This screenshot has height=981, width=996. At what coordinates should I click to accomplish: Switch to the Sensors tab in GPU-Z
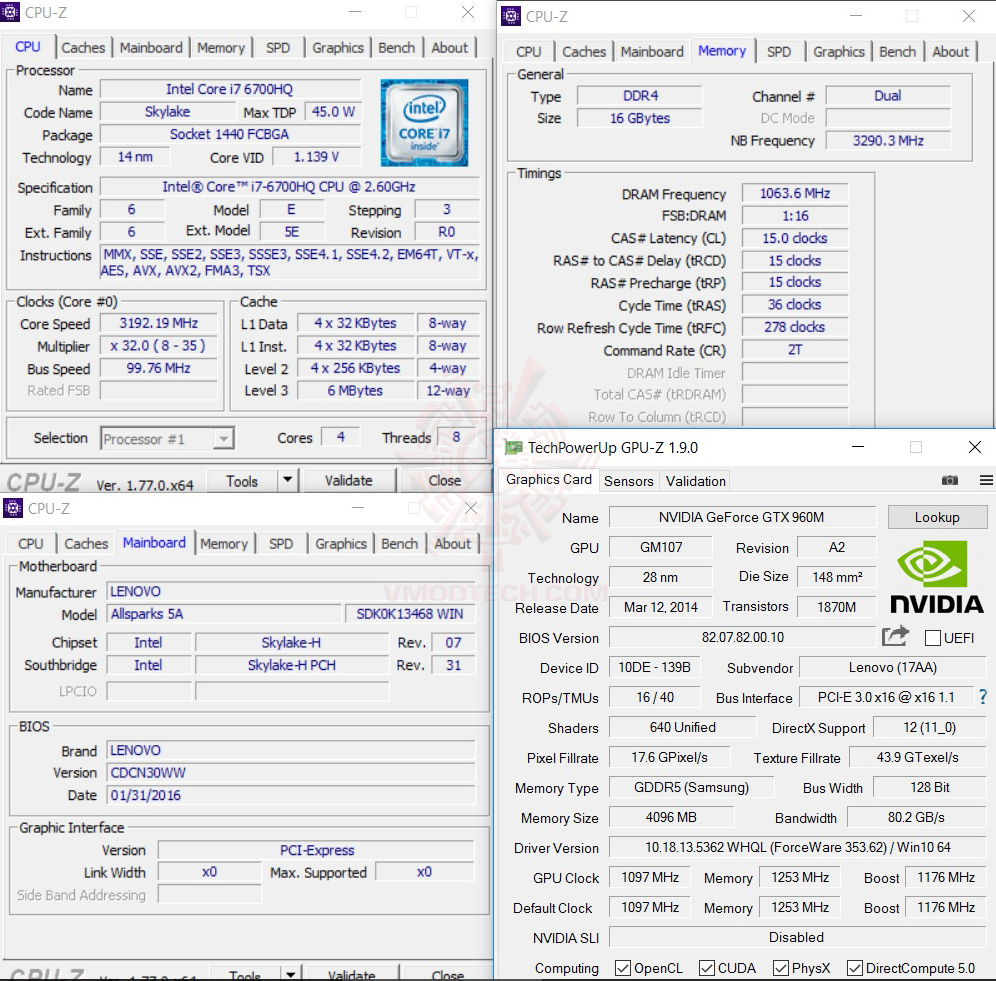[628, 481]
